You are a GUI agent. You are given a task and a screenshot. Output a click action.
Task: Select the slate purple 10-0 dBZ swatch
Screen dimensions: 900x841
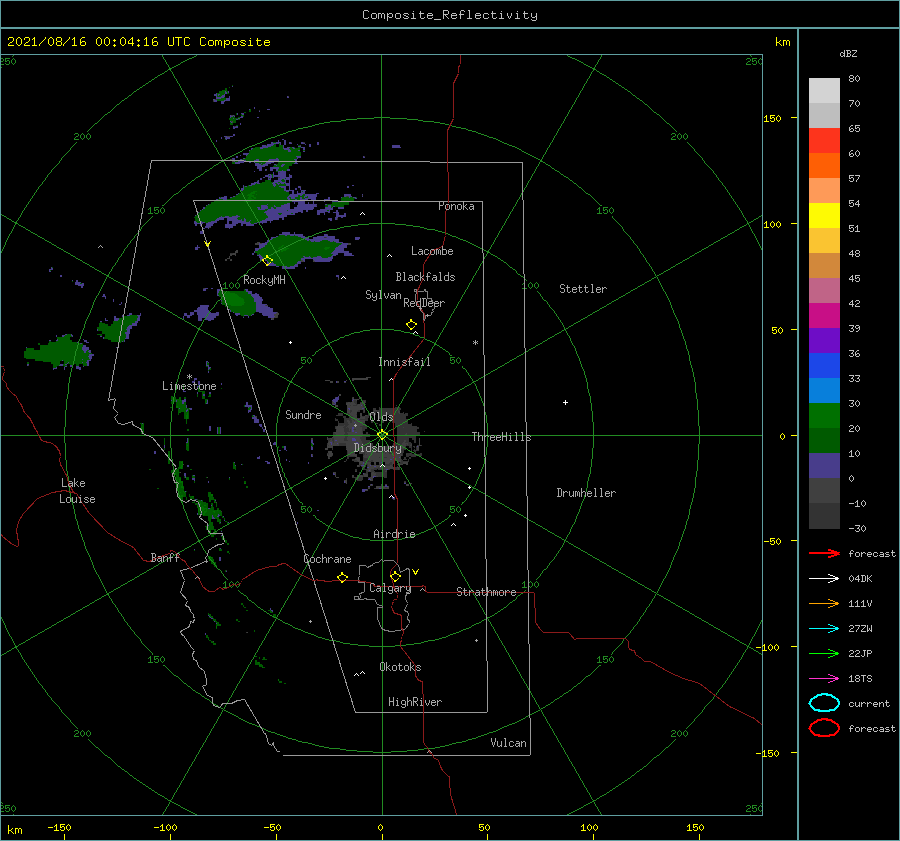click(x=824, y=466)
